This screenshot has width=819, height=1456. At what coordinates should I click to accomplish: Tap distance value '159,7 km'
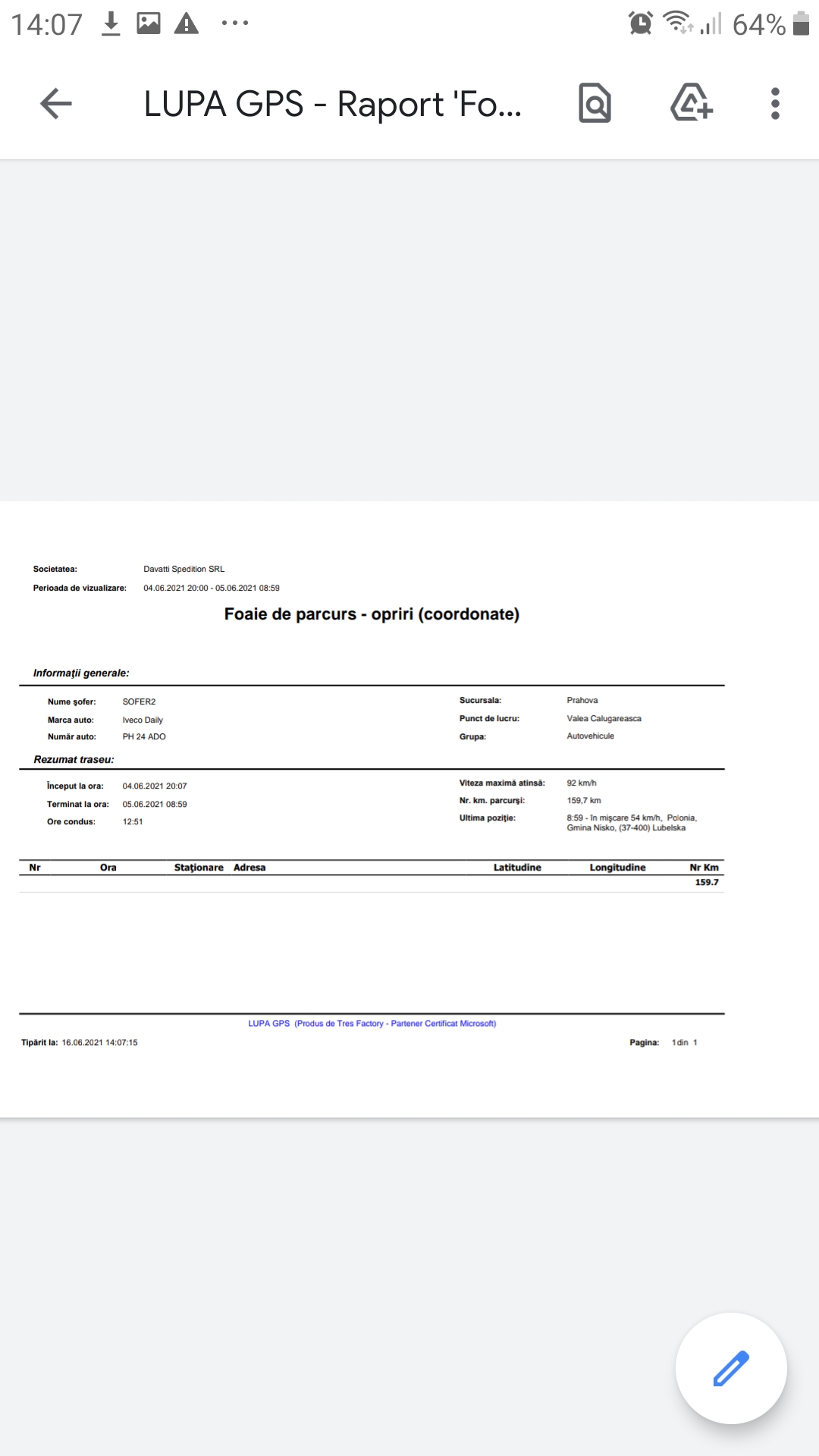click(x=584, y=800)
